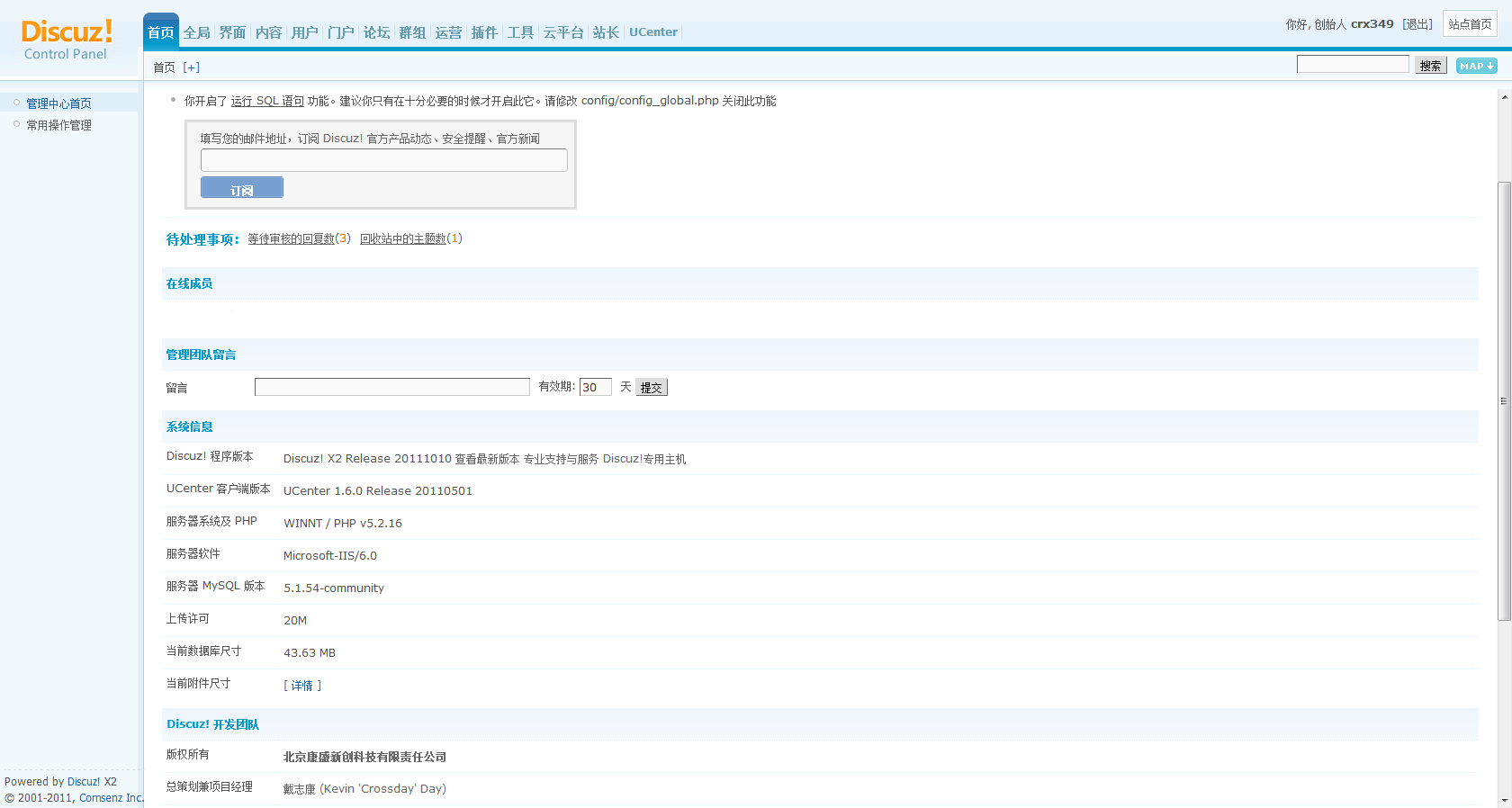Screen dimensions: 1512x808
Task: Open the 首页 tab in top navigation
Action: (161, 32)
